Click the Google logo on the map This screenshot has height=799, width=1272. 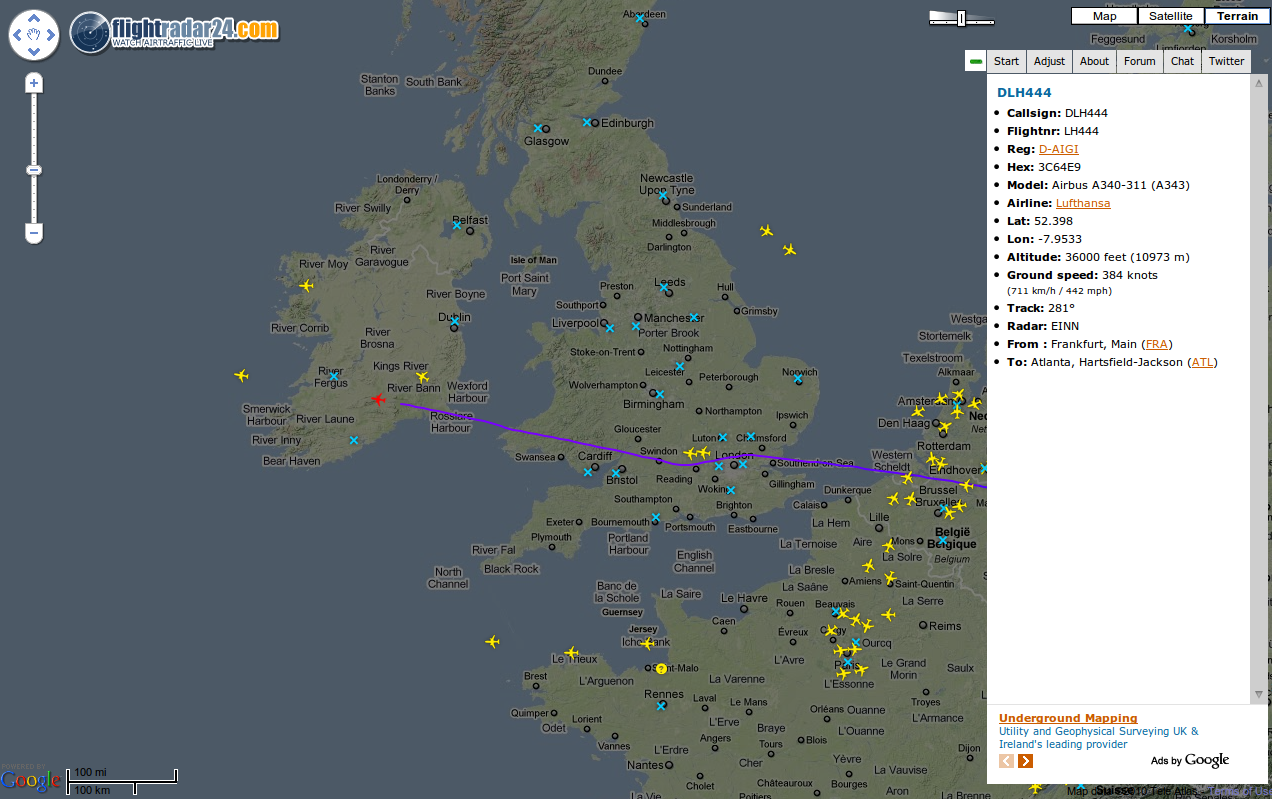[31, 780]
